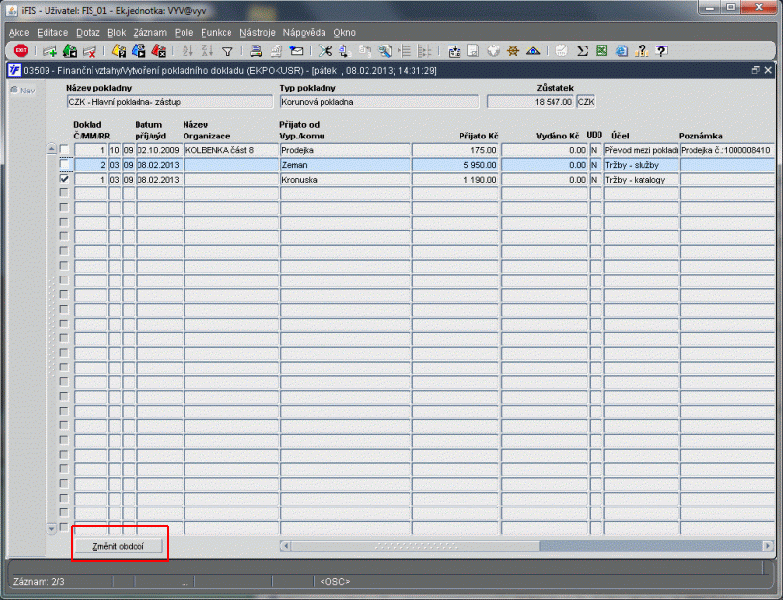
Task: Click the horizontal scrollbar thumb
Action: pyautogui.click(x=415, y=546)
